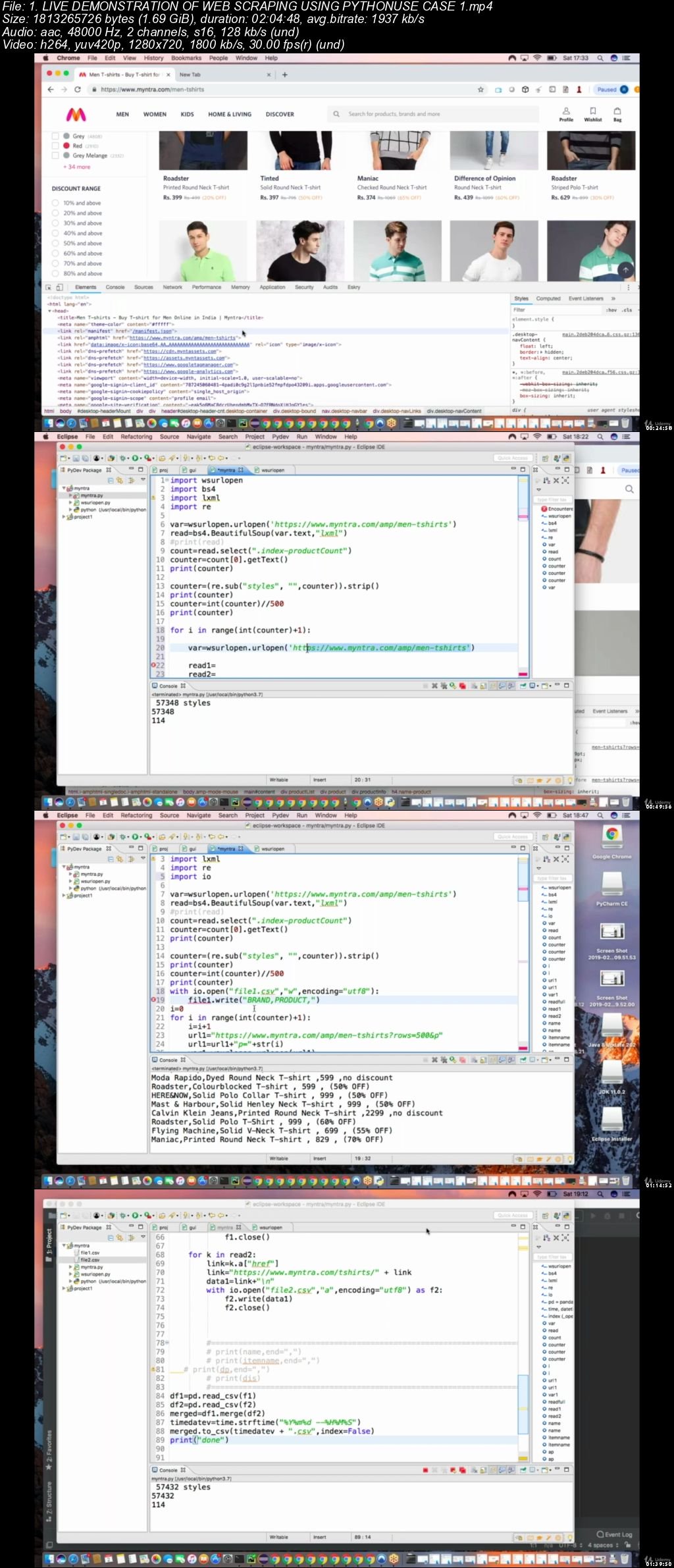Show more Styles pane tabs via the chevron
Screen dimensions: 674x1568
[613, 298]
